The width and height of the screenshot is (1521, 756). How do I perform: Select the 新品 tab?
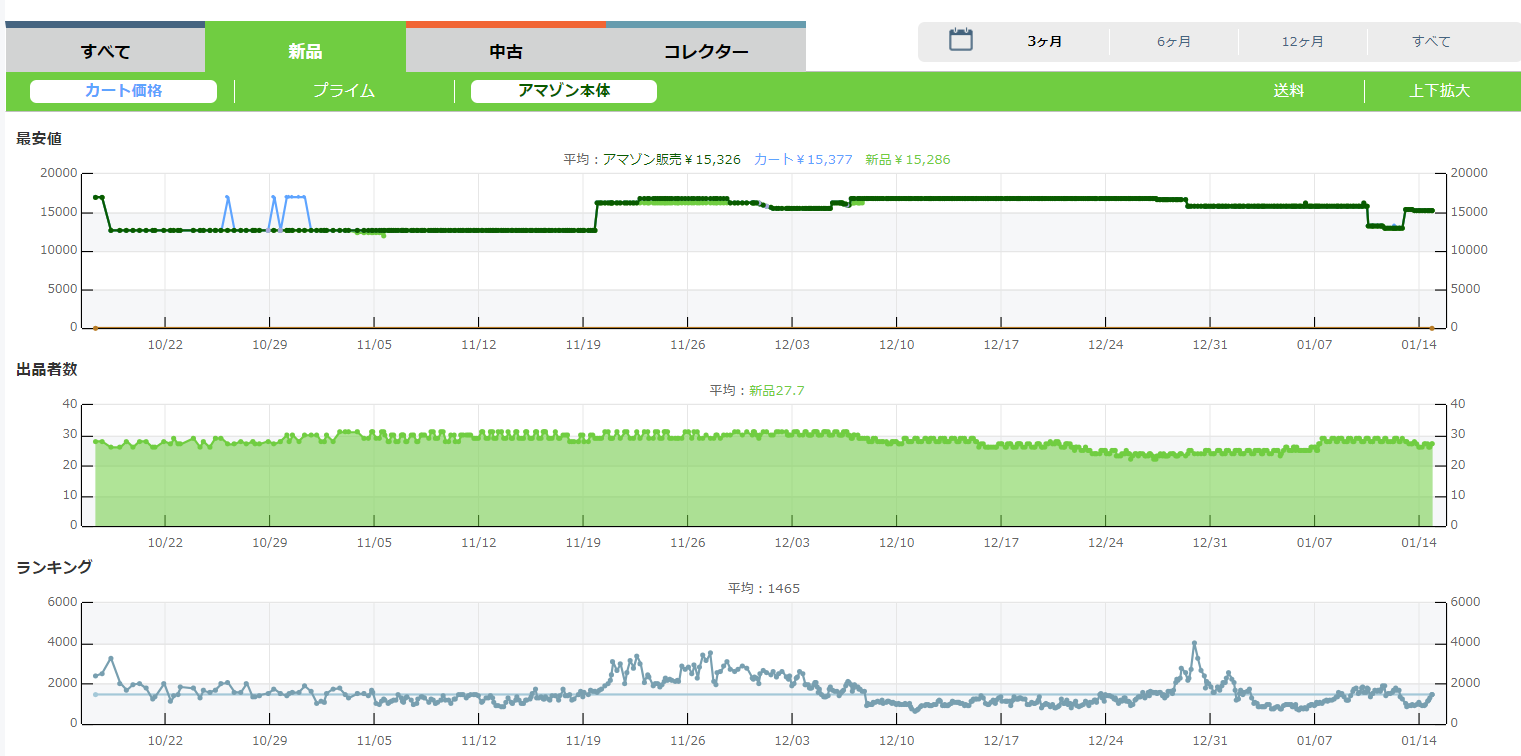(x=305, y=51)
